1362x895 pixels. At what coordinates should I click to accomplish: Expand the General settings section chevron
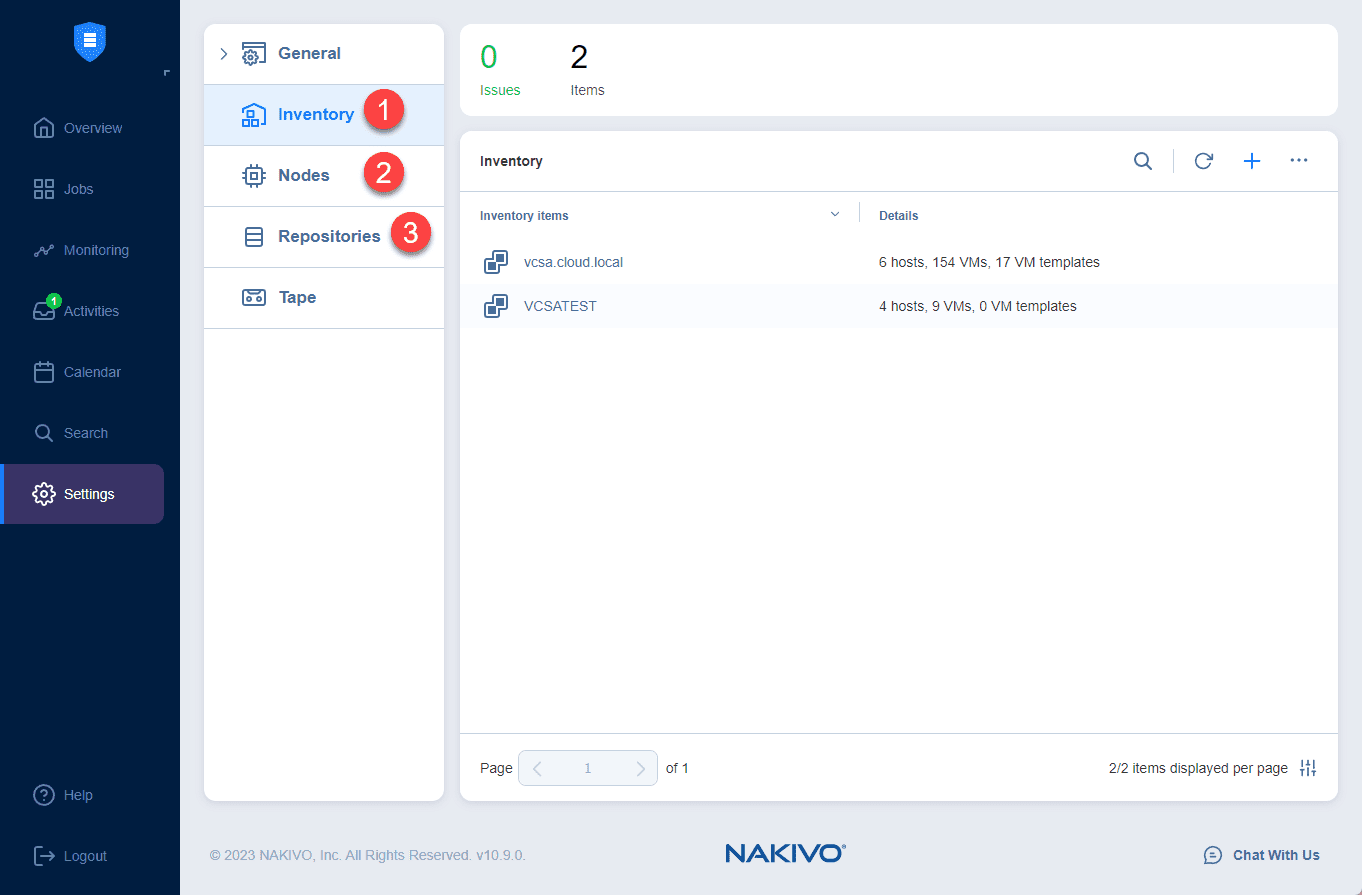(224, 54)
